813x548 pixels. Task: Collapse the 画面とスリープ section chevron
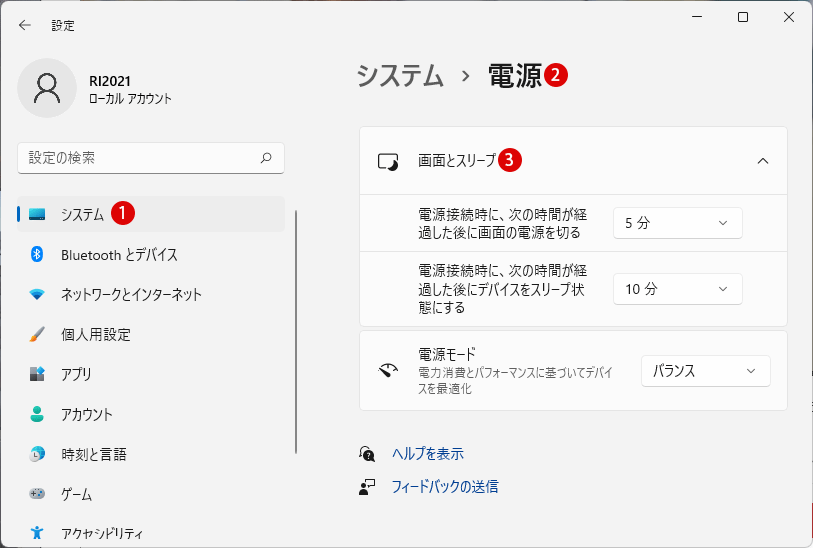[x=763, y=161]
